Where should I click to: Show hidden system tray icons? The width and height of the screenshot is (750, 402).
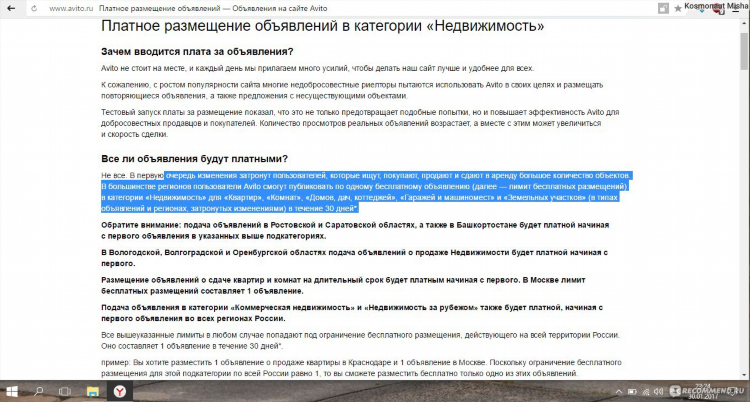[x=619, y=391]
